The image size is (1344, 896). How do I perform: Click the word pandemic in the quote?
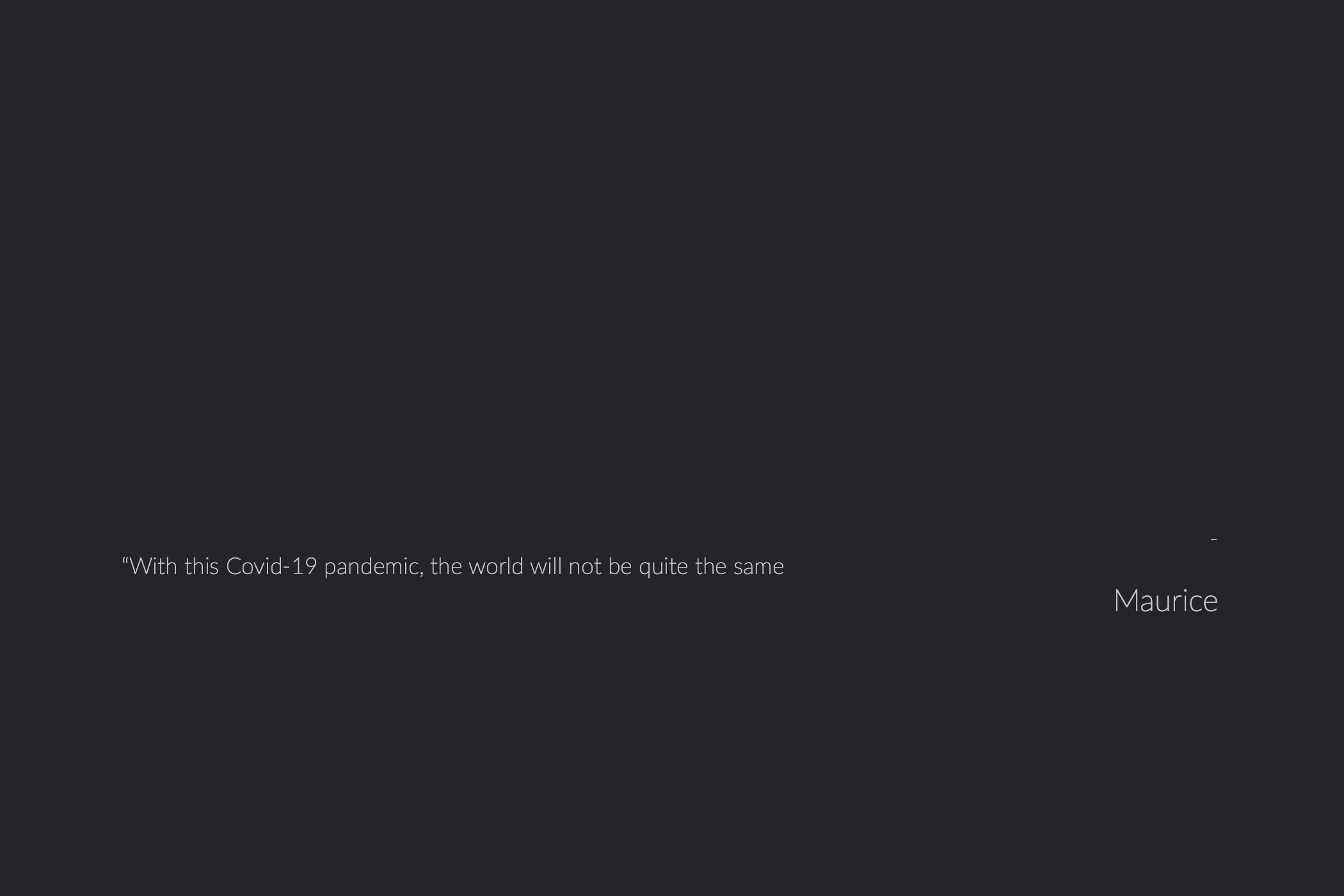coord(371,567)
